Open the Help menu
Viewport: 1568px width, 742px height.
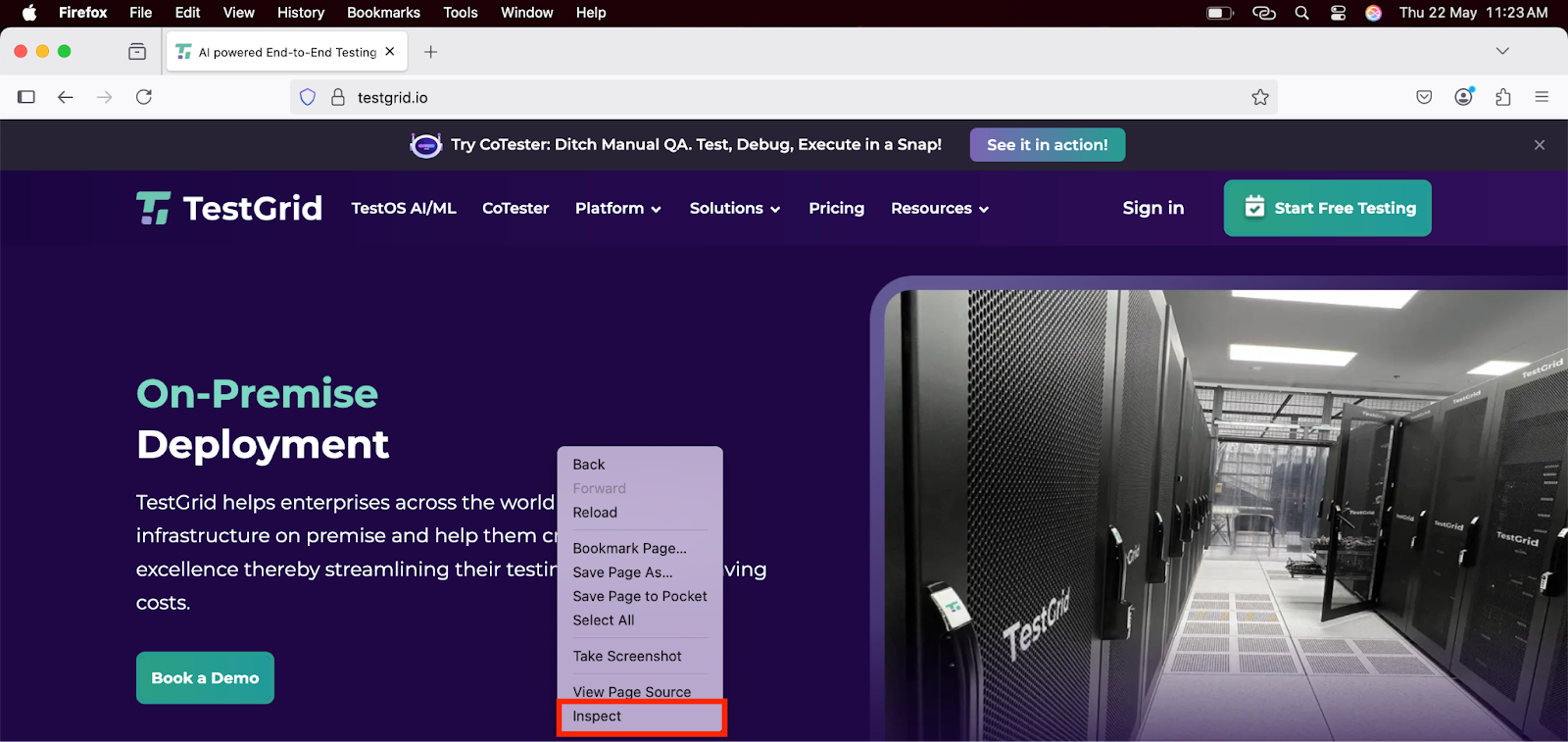pyautogui.click(x=591, y=13)
